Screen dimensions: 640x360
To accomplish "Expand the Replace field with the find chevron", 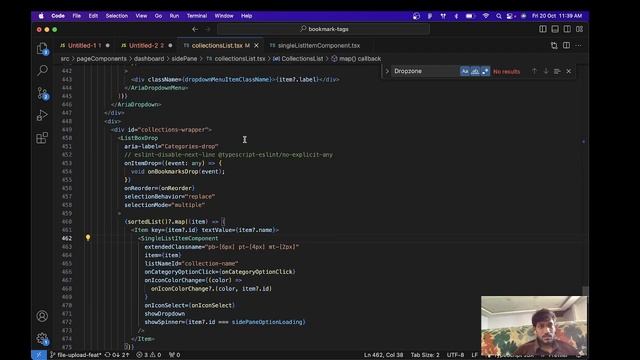I will click(387, 71).
